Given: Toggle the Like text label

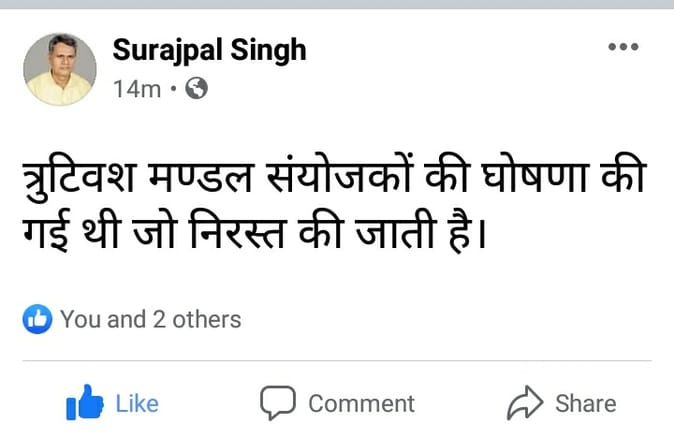Looking at the screenshot, I should [x=137, y=403].
